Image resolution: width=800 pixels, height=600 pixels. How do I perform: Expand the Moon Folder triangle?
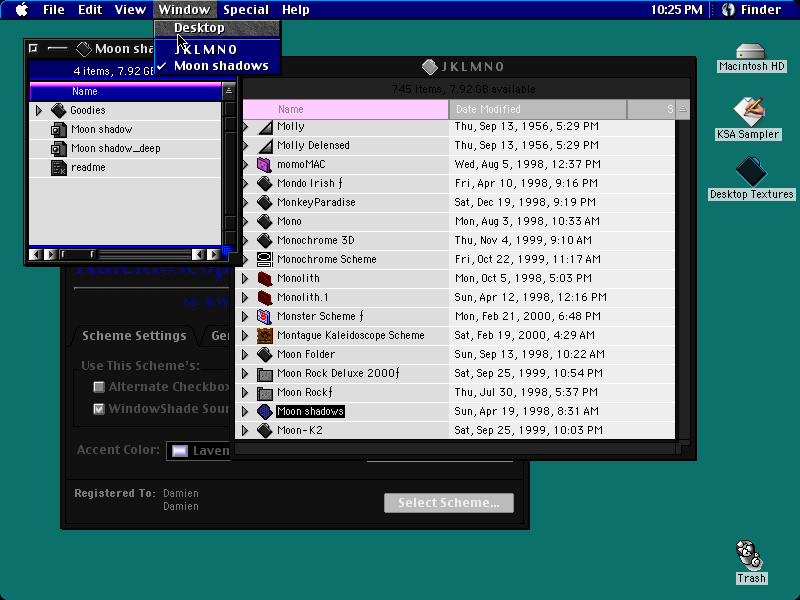click(245, 354)
